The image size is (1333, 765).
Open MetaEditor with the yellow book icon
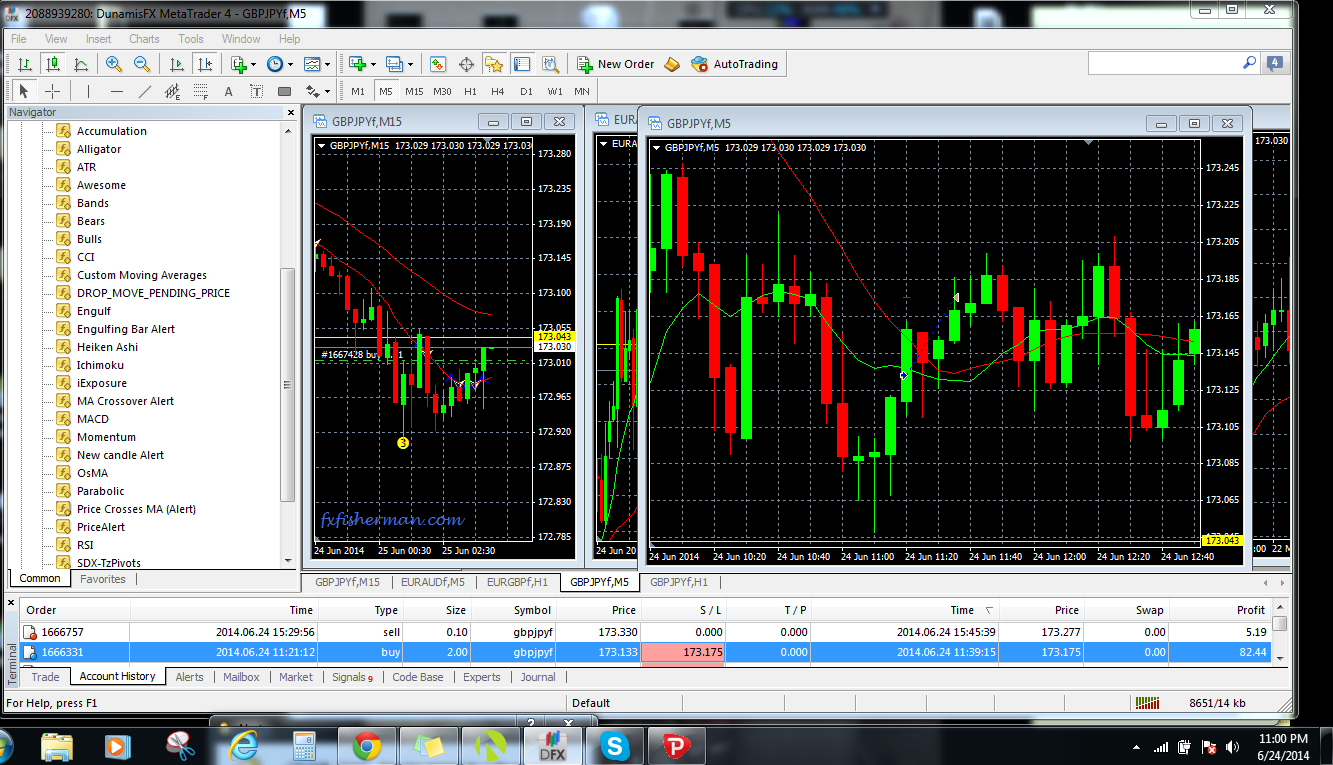coord(672,64)
